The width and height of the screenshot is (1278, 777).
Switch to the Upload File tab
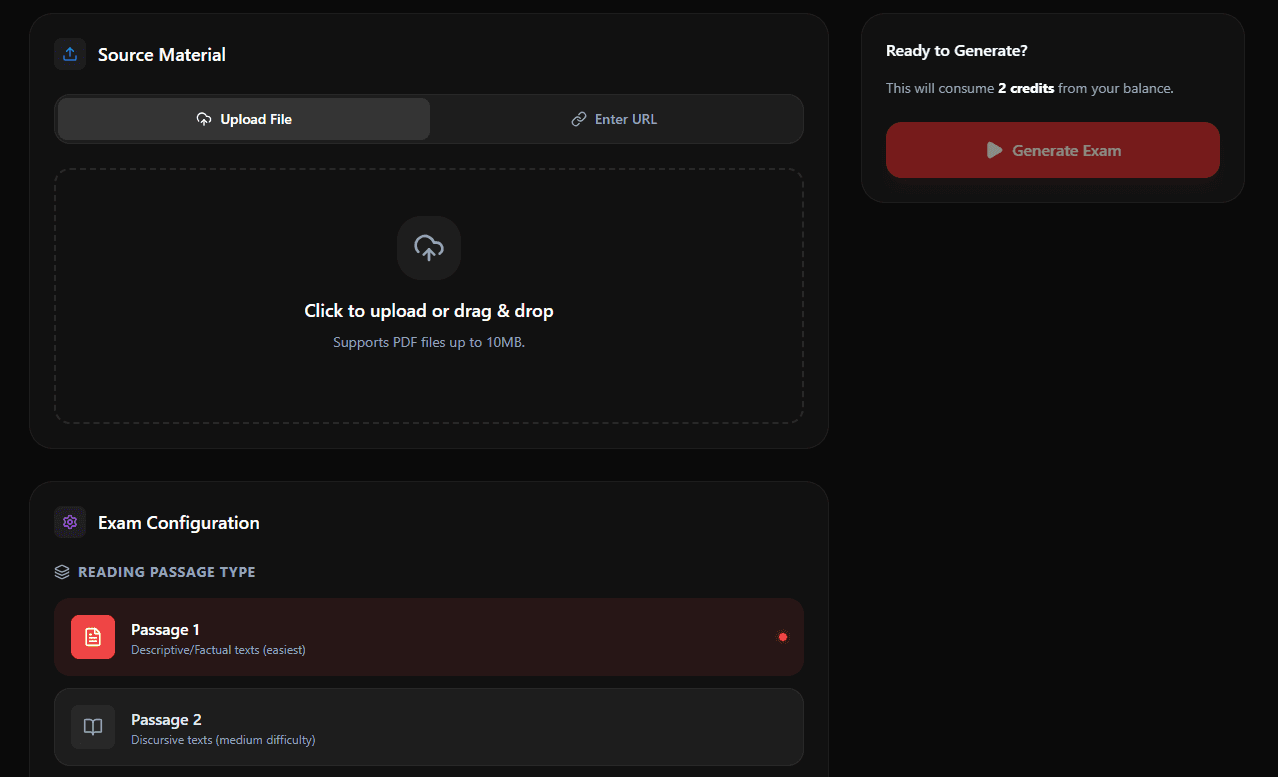click(244, 119)
